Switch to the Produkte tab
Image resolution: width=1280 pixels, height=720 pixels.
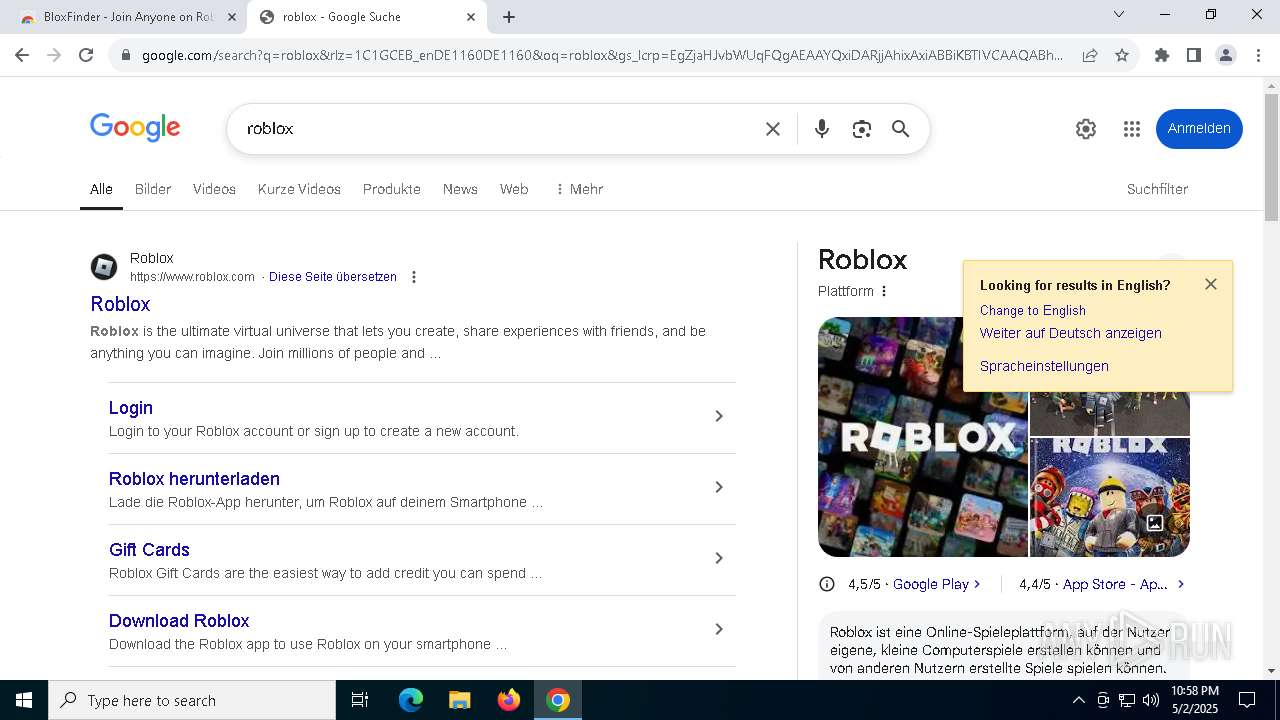click(x=392, y=189)
